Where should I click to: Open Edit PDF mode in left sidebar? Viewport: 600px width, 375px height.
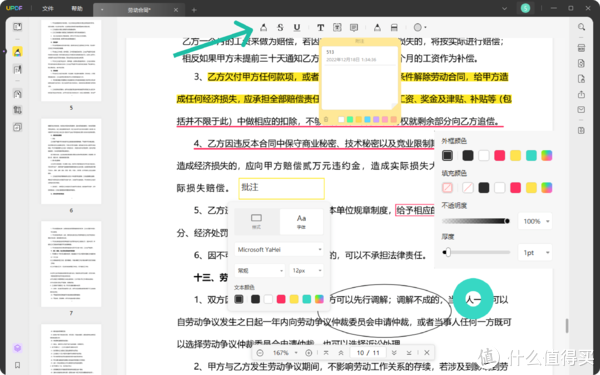click(x=17, y=69)
